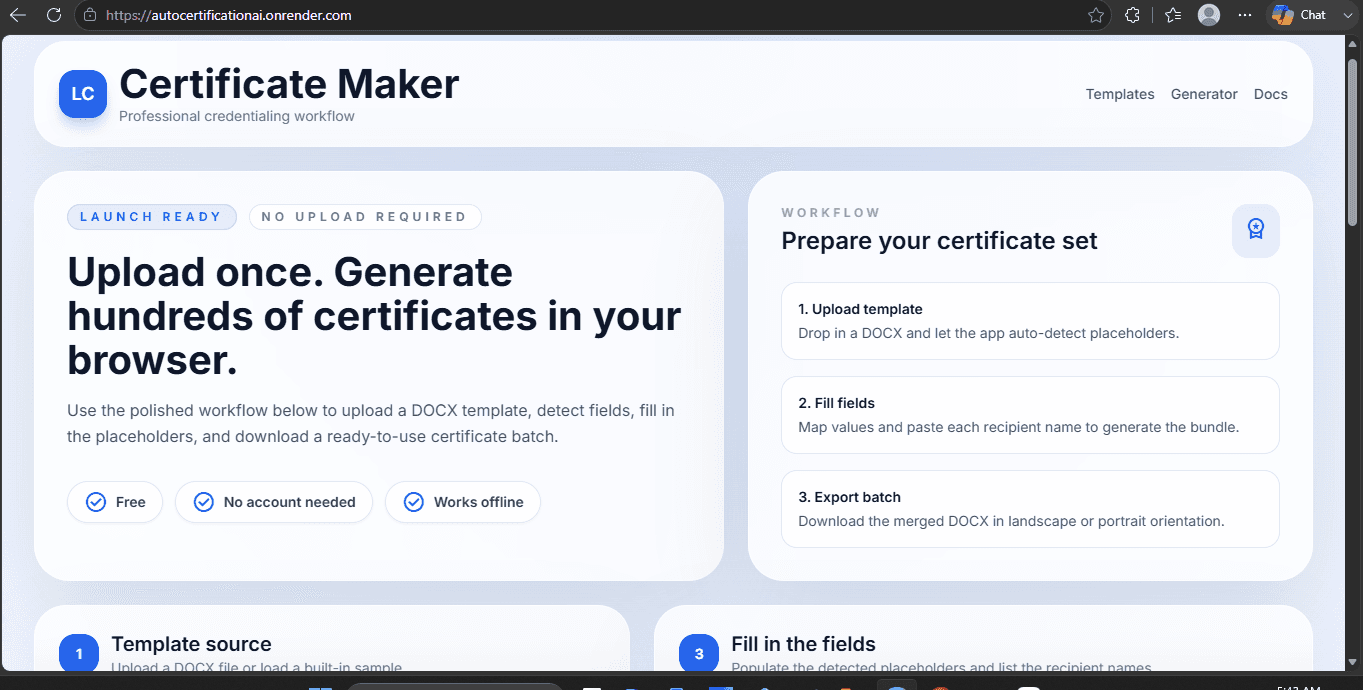The height and width of the screenshot is (690, 1363).
Task: Click the Certificate Maker title
Action: [x=289, y=84]
